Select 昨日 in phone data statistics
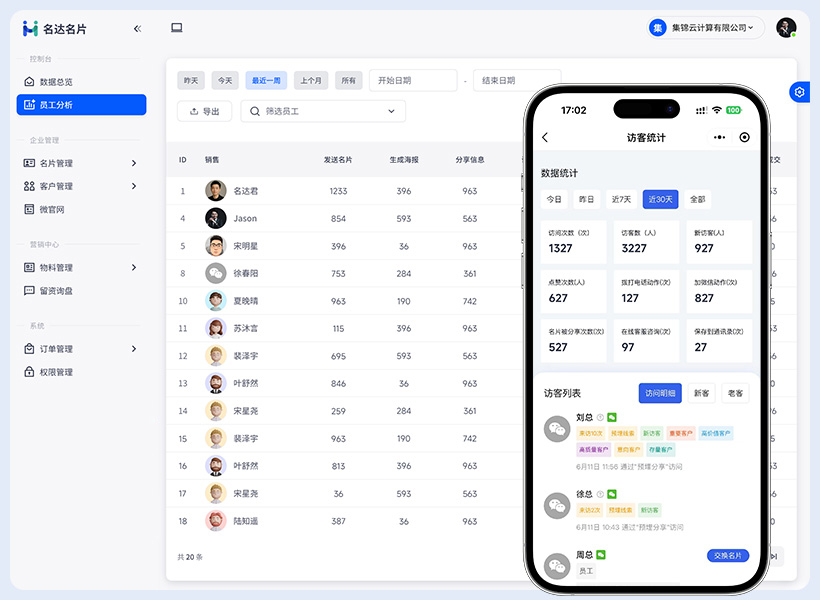820x600 pixels. point(587,199)
